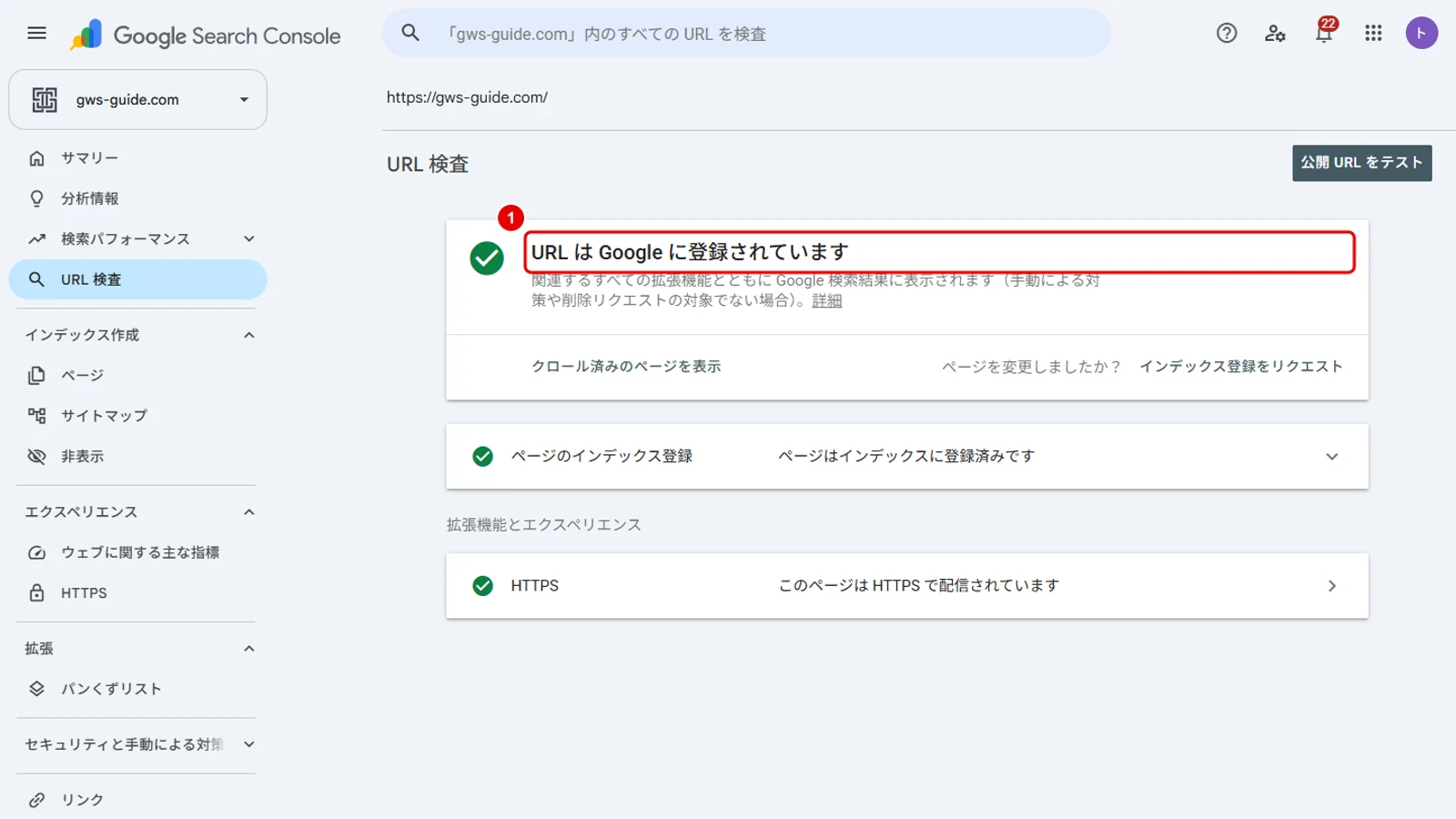Click the サイトマップ tree icon
This screenshot has width=1456, height=819.
36,416
